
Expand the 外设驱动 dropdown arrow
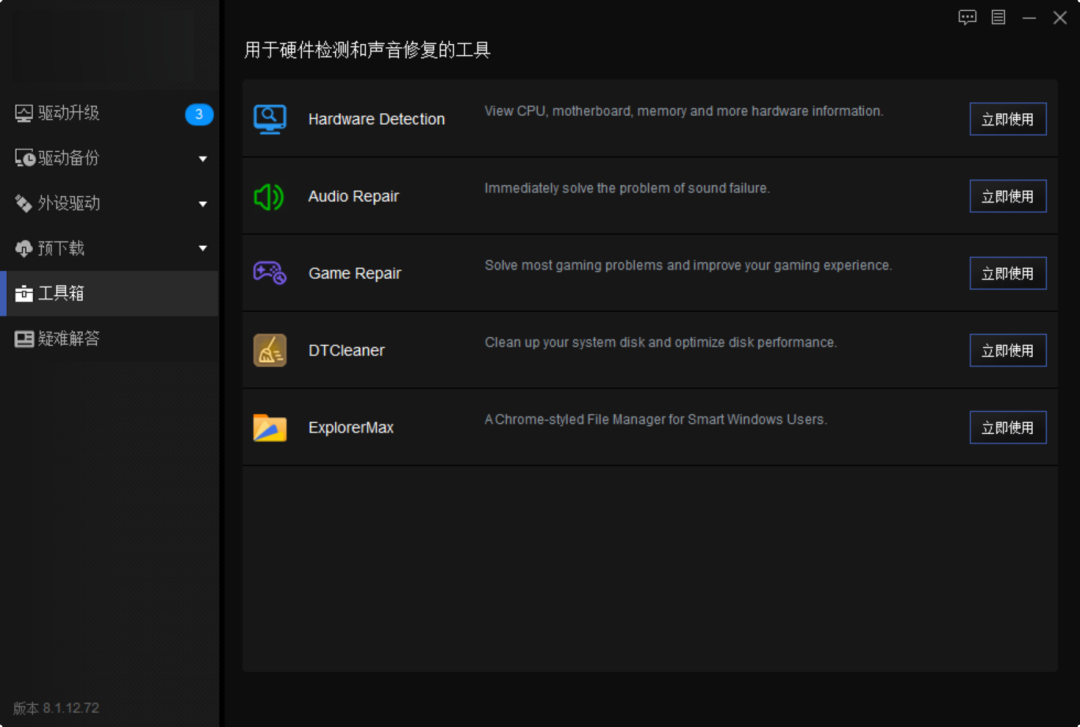point(202,204)
